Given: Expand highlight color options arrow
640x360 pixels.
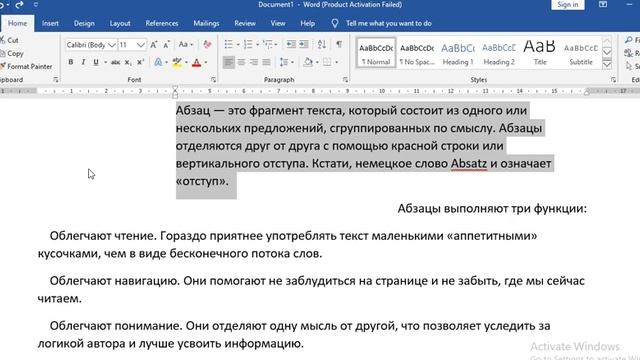Looking at the screenshot, I should (186, 62).
